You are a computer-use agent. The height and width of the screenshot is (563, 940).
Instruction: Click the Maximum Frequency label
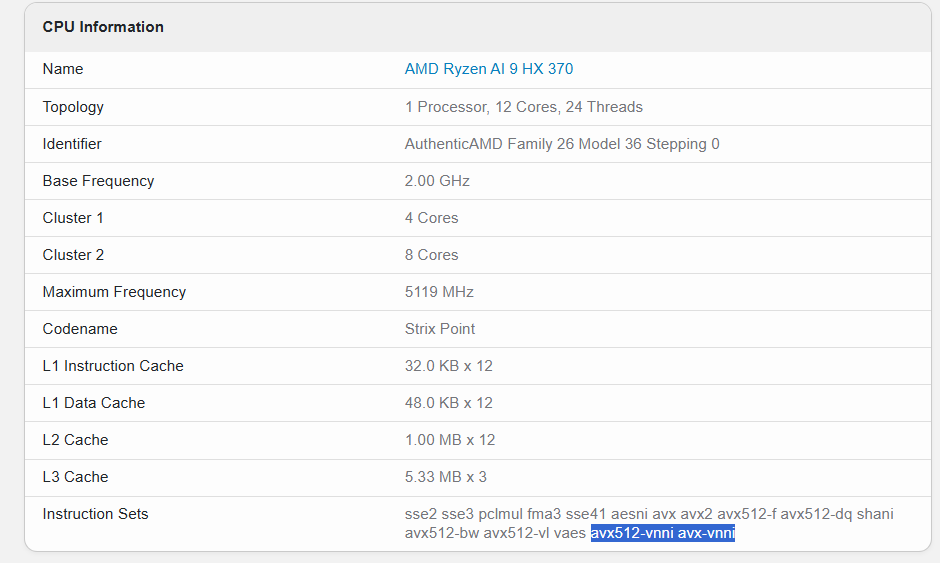tap(115, 292)
